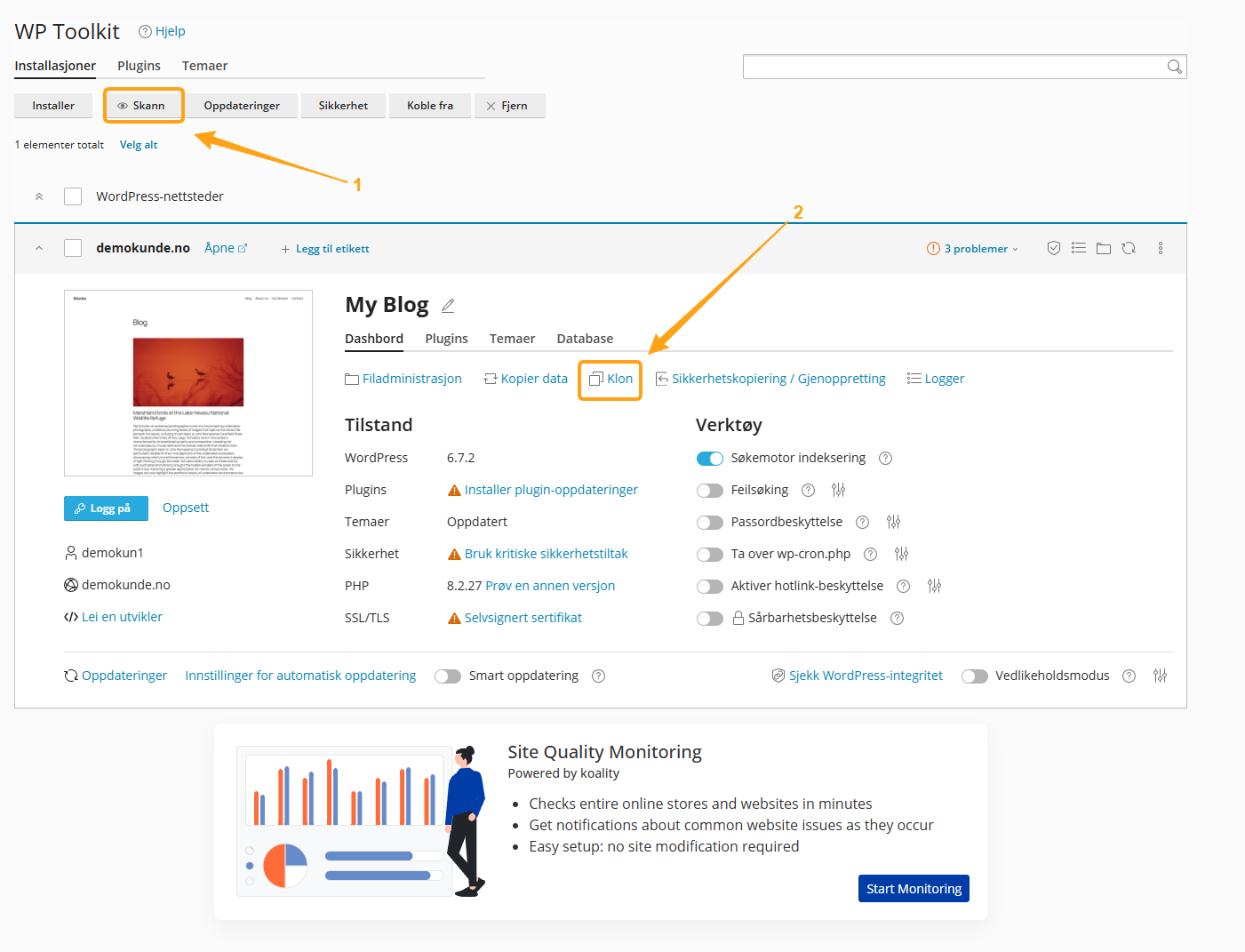The height and width of the screenshot is (952, 1245).
Task: Enable Feilsøking toggle
Action: click(710, 491)
